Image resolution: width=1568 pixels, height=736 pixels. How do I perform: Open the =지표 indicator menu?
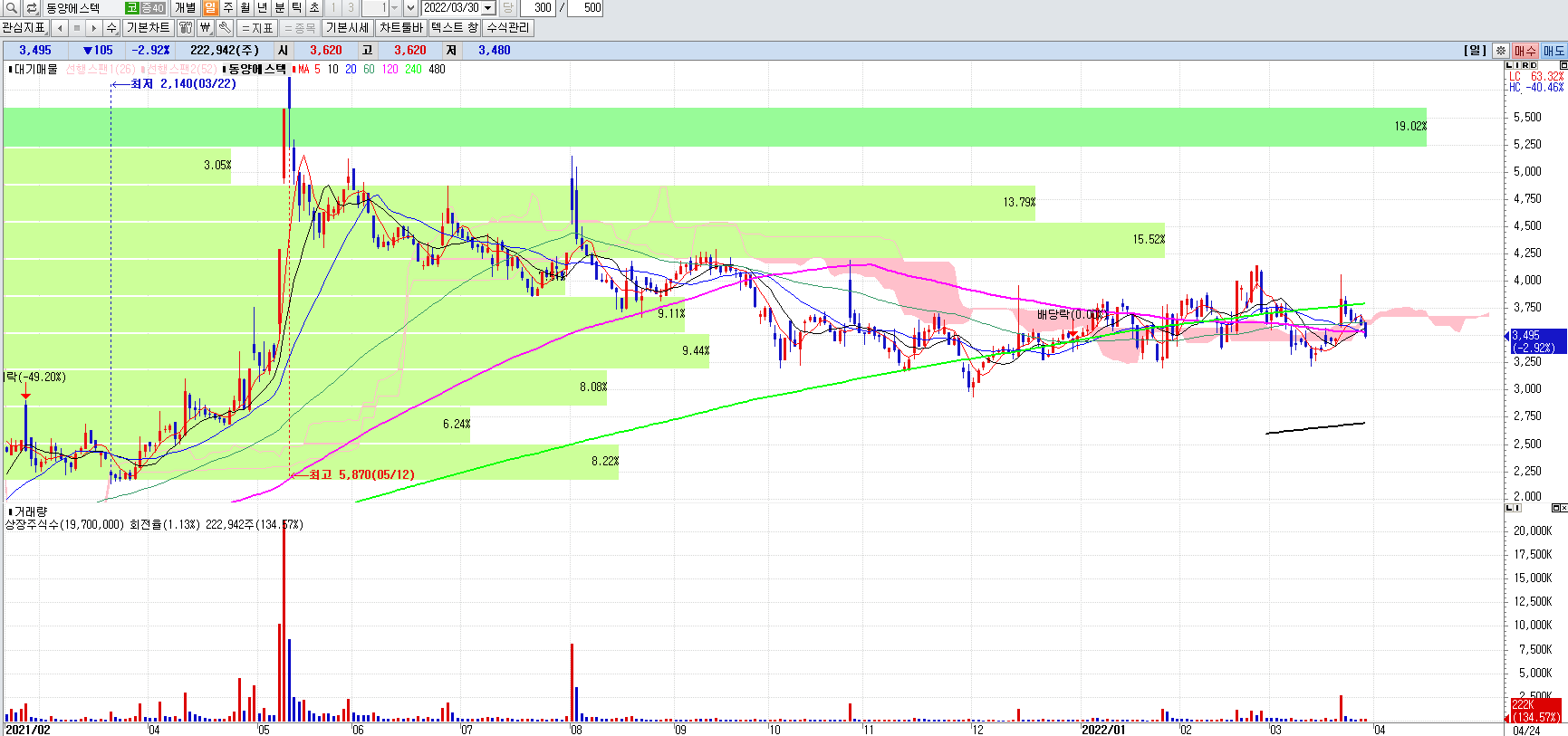coord(257,28)
